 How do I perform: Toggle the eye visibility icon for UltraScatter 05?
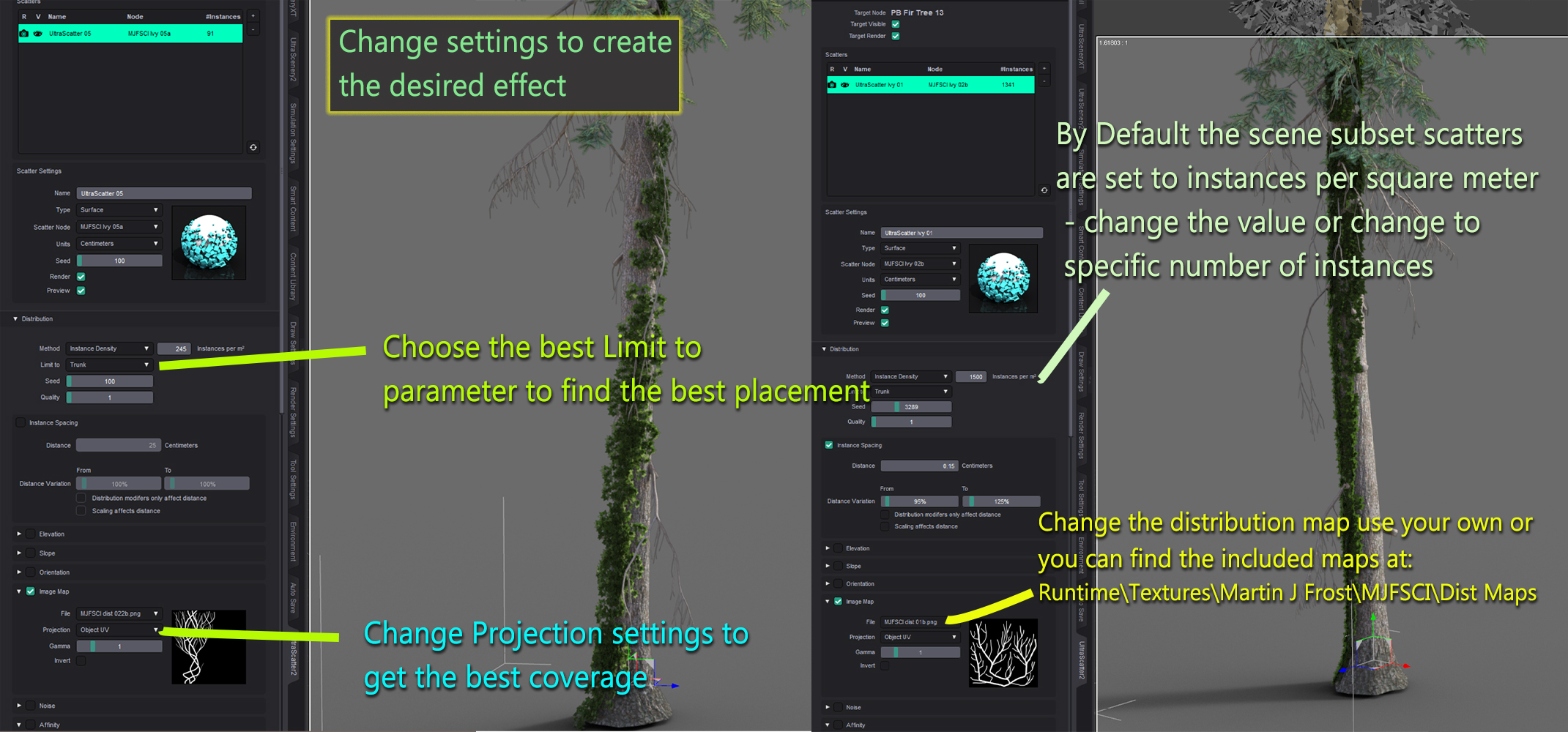tap(37, 34)
